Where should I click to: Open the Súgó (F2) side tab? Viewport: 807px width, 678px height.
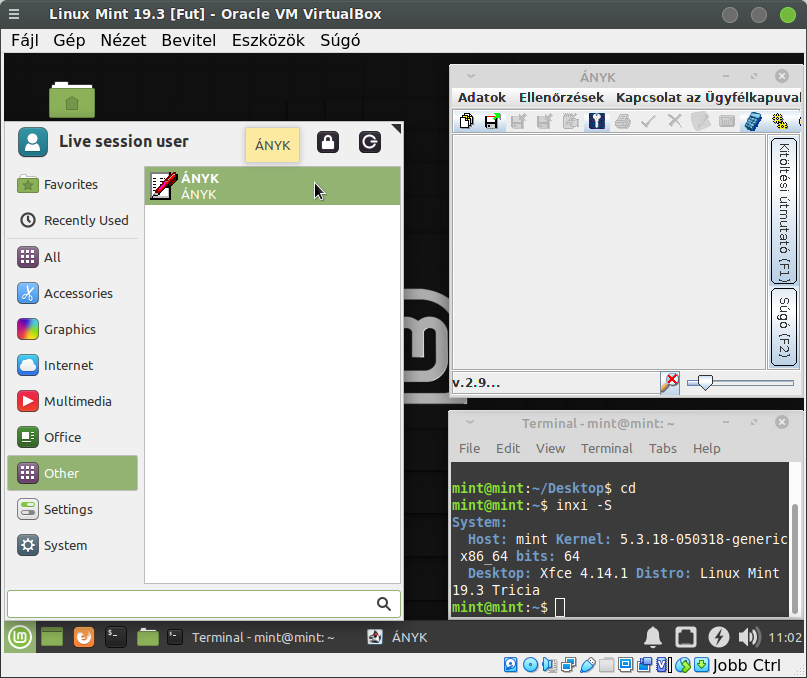(x=783, y=327)
